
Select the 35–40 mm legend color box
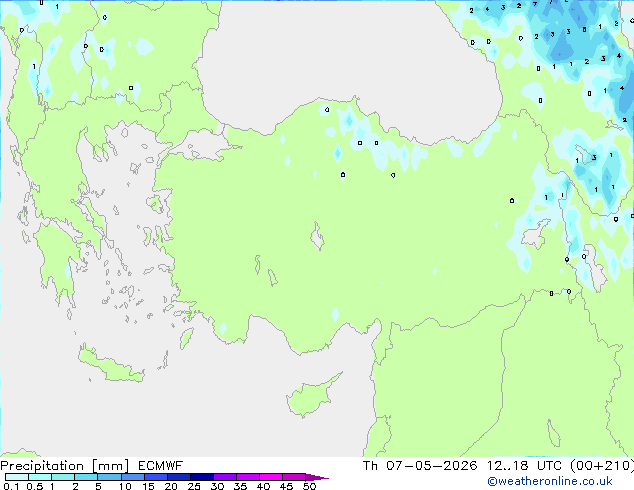247,477
